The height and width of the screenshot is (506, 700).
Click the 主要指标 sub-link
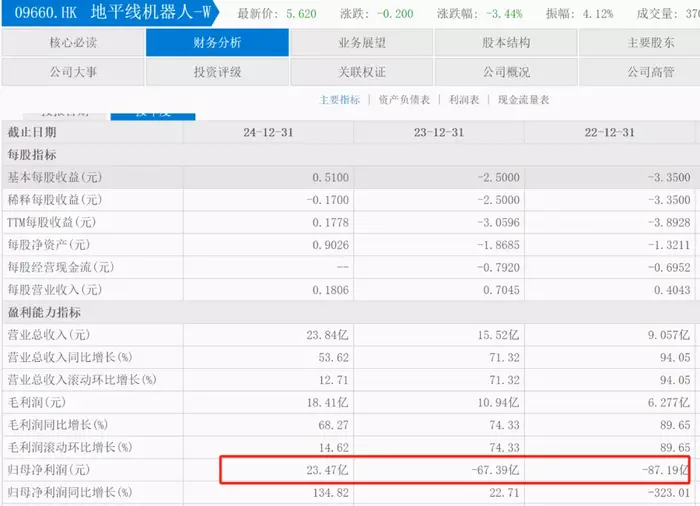pos(339,100)
